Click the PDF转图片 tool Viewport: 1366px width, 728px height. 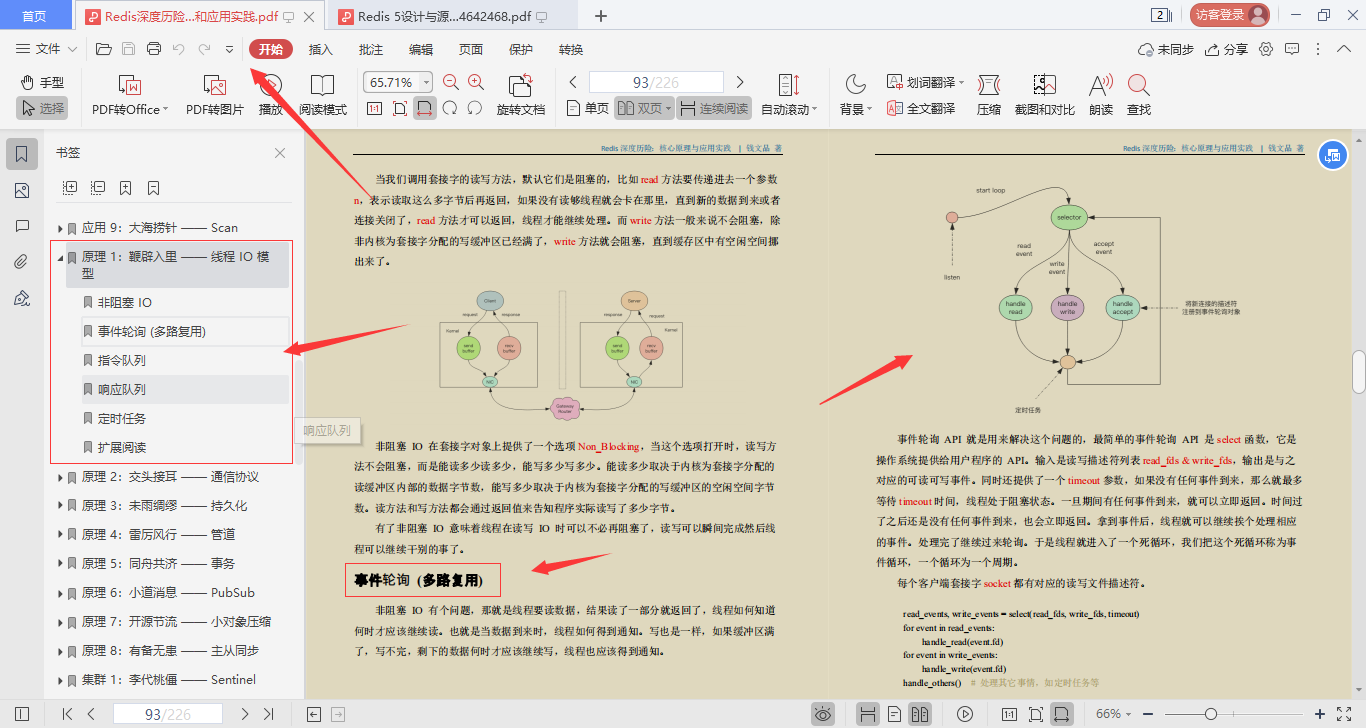(214, 95)
